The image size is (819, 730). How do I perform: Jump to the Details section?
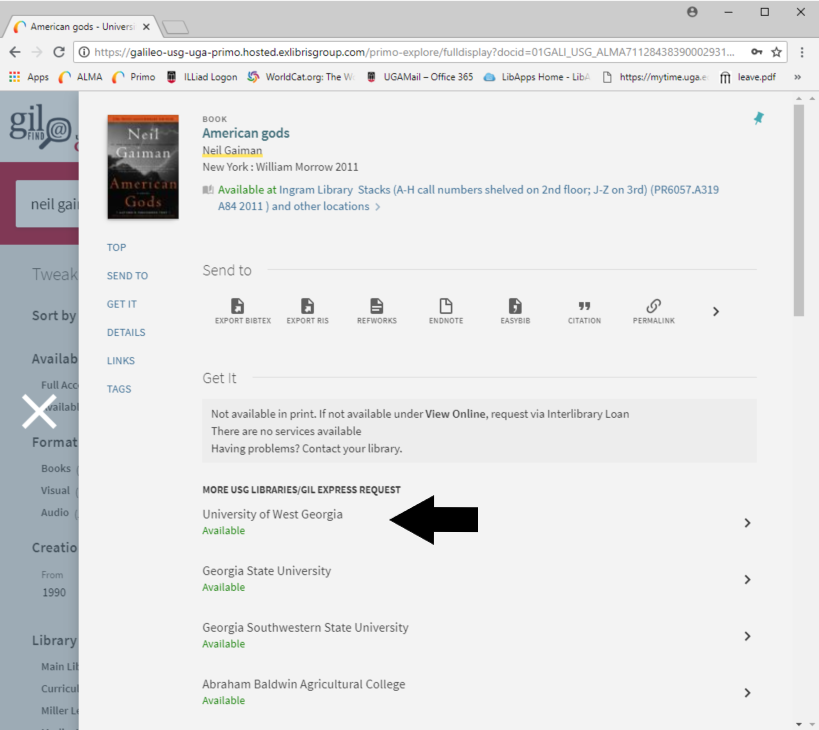click(x=126, y=332)
